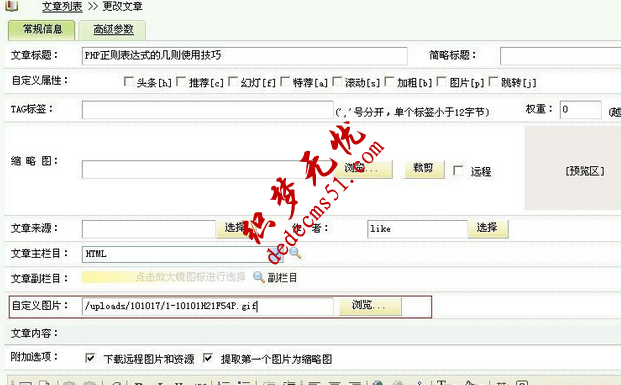
Task: Switch to the 常规信息 tab
Action: pos(41,30)
